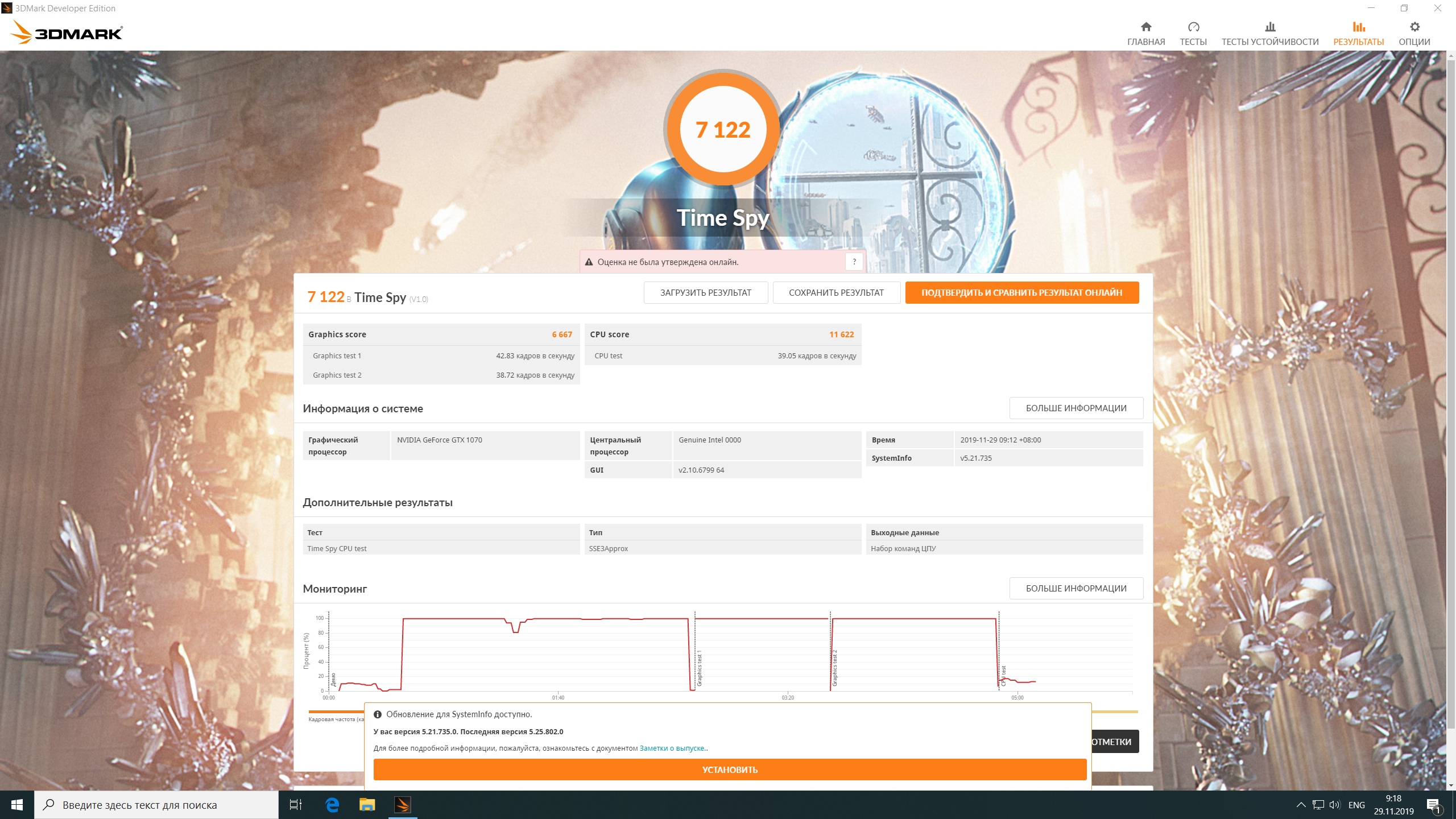This screenshot has height=819, width=1456.
Task: Click the orange УСТАНОВИТЬ button
Action: click(x=729, y=770)
